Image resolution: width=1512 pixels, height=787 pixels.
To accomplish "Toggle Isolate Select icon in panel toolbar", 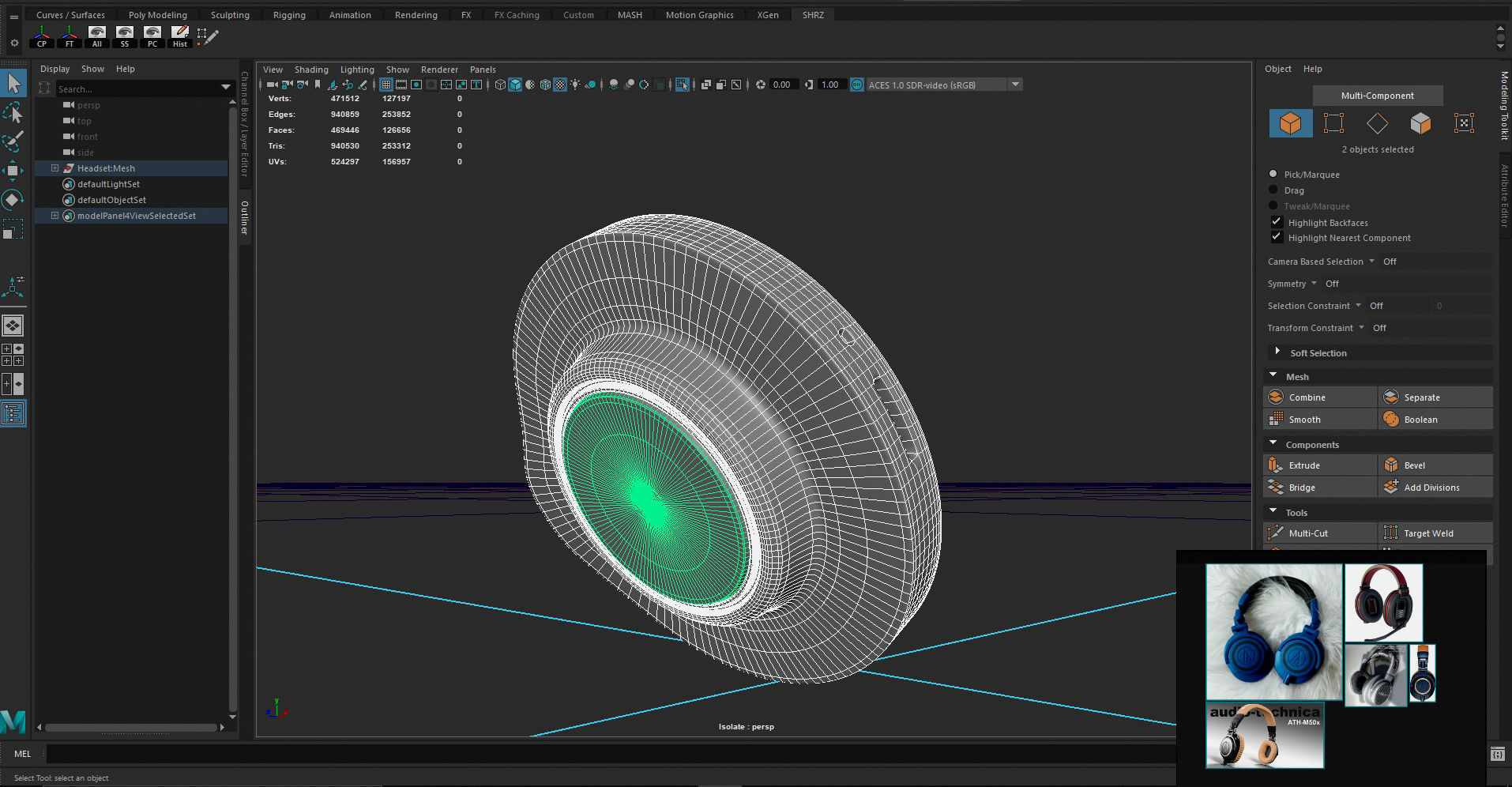I will [x=682, y=85].
